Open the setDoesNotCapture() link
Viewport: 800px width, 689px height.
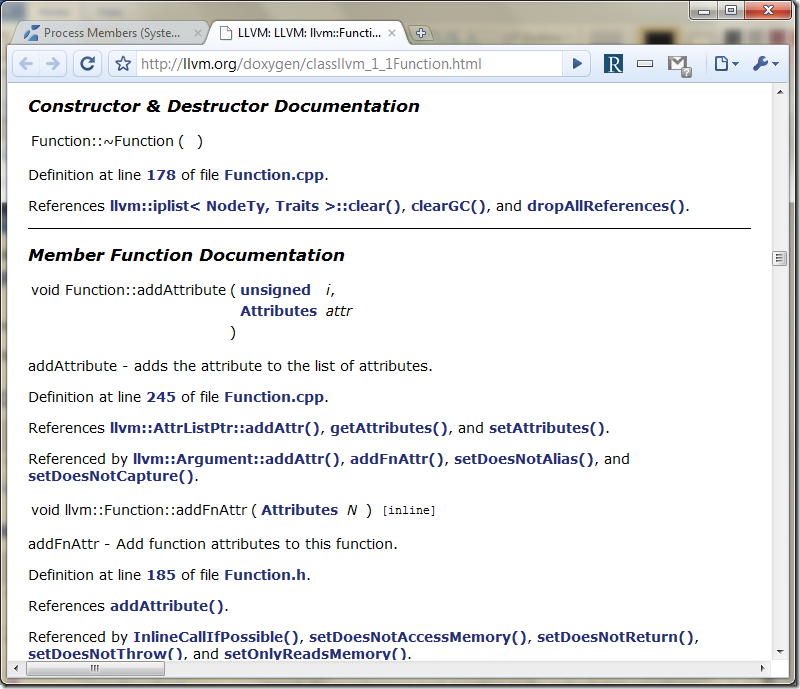[x=111, y=476]
